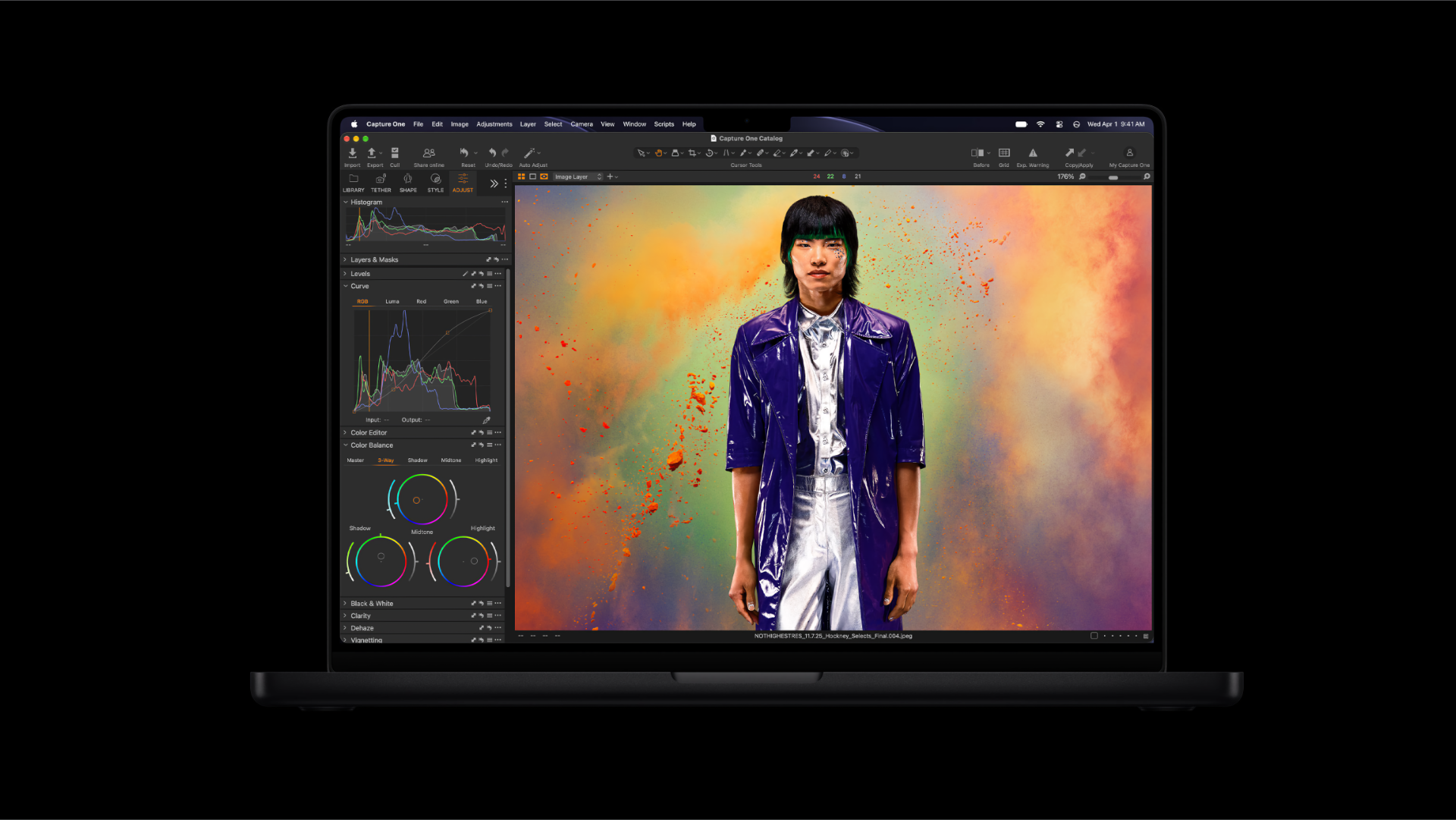Click the Reset adjustments icon

pos(464,153)
